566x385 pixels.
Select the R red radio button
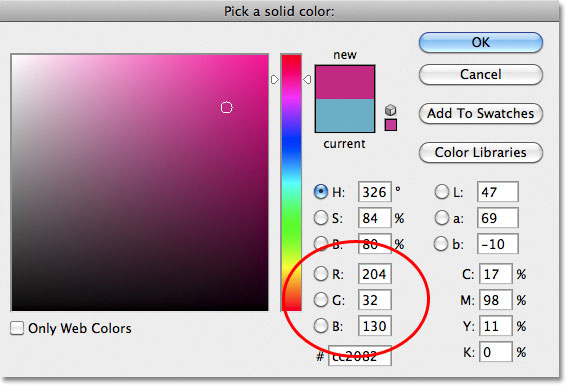321,274
